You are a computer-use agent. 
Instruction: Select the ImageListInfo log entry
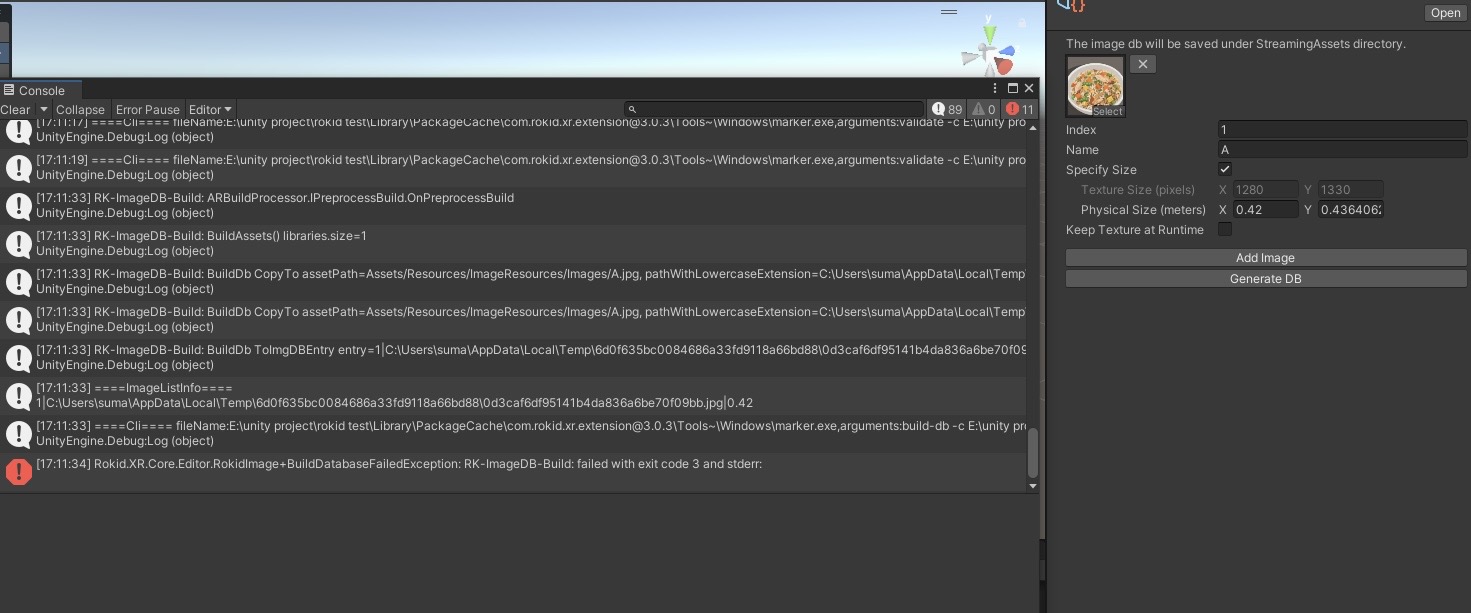(x=514, y=396)
